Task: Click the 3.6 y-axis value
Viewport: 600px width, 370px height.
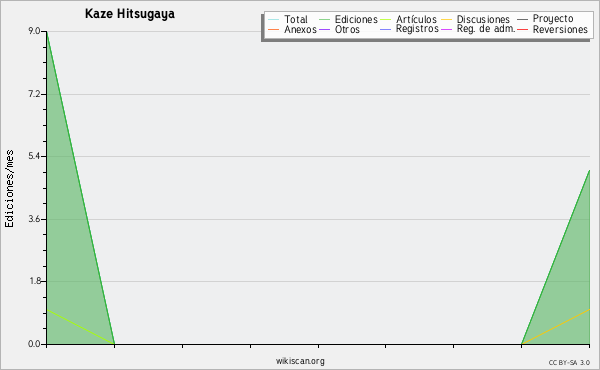Action: click(x=34, y=219)
